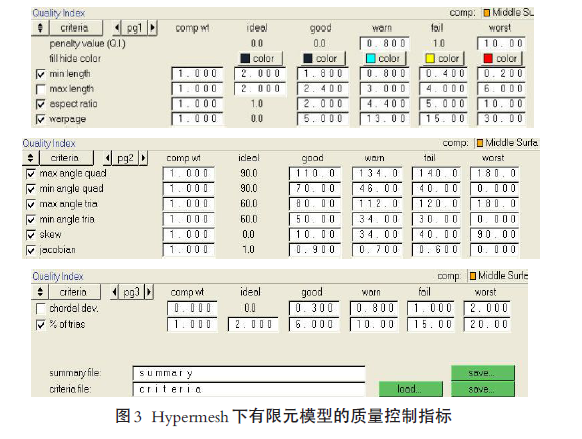Open panel switch arrows beside pg2 criteria
The height and width of the screenshot is (439, 582).
pos(30,158)
